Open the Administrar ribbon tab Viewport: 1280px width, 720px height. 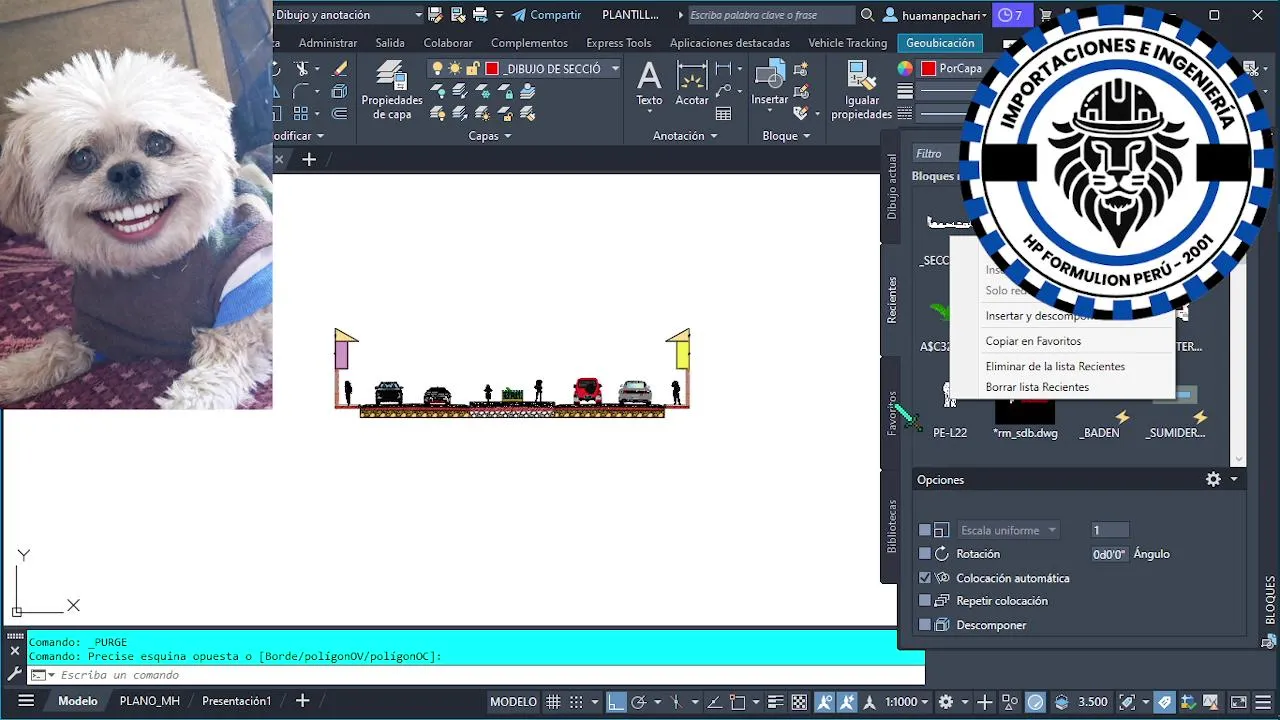pyautogui.click(x=328, y=43)
